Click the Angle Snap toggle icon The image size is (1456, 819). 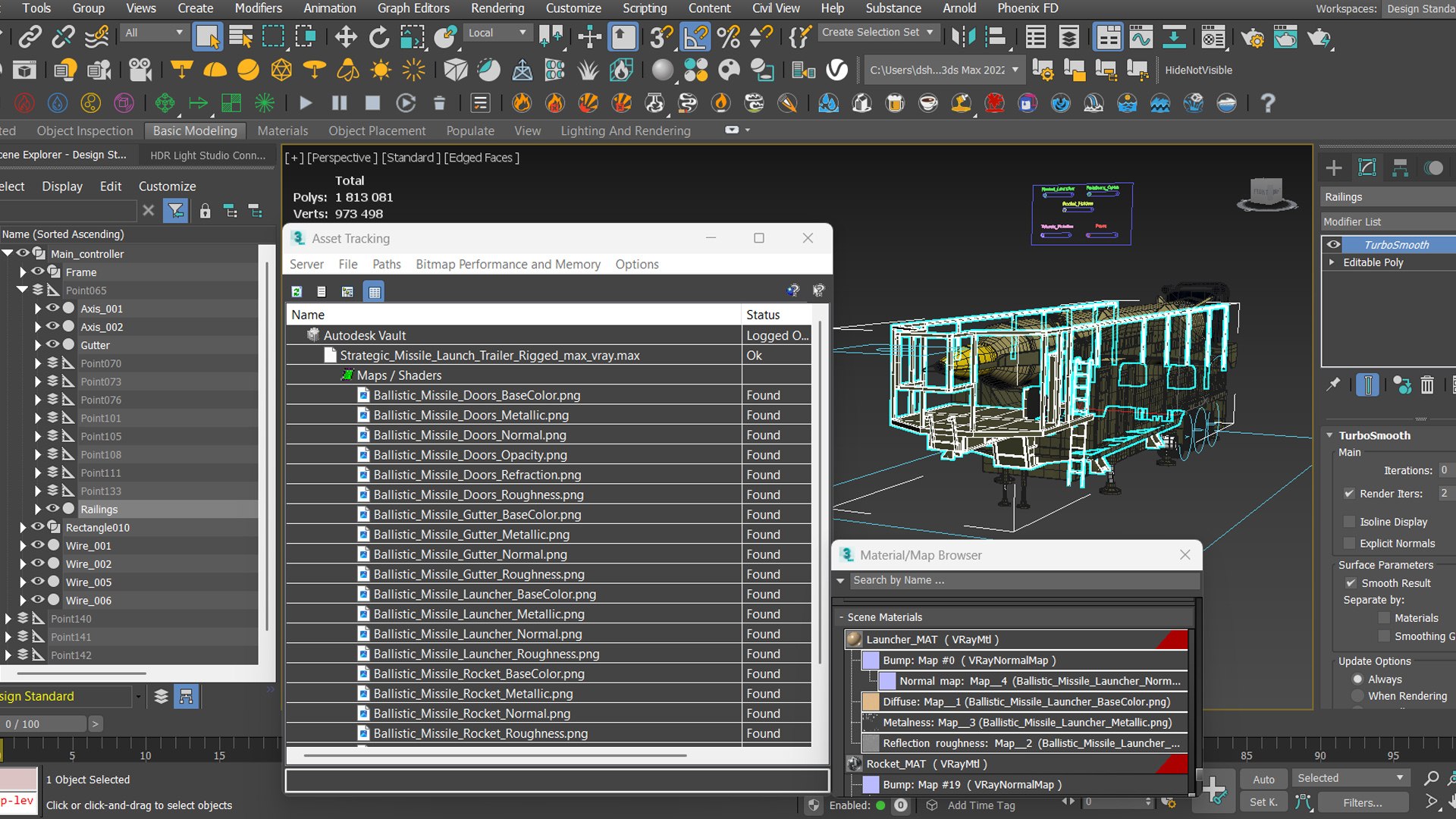[695, 36]
